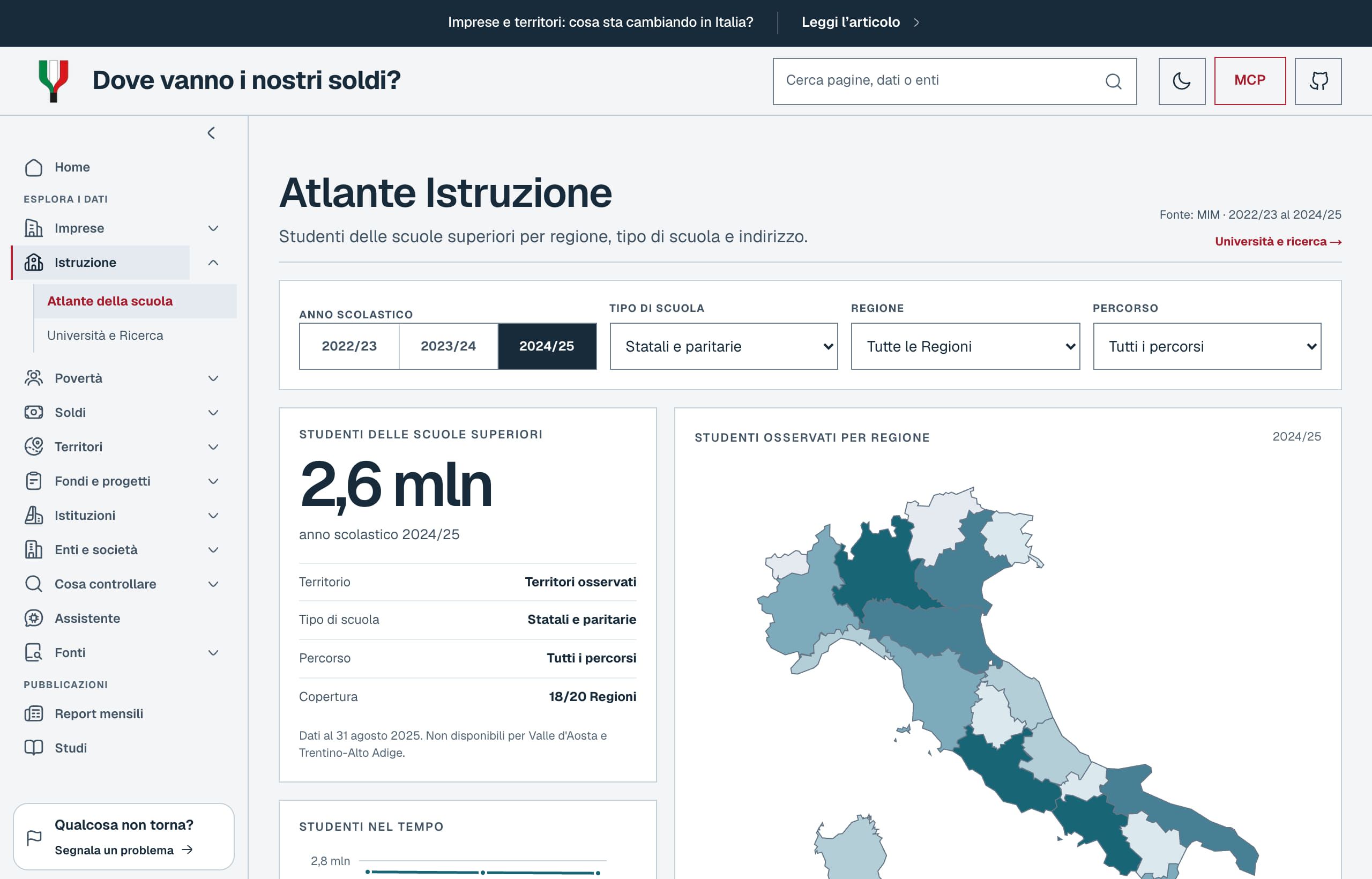Click the Territori globe pin icon
Image resolution: width=1372 pixels, height=879 pixels.
(34, 447)
